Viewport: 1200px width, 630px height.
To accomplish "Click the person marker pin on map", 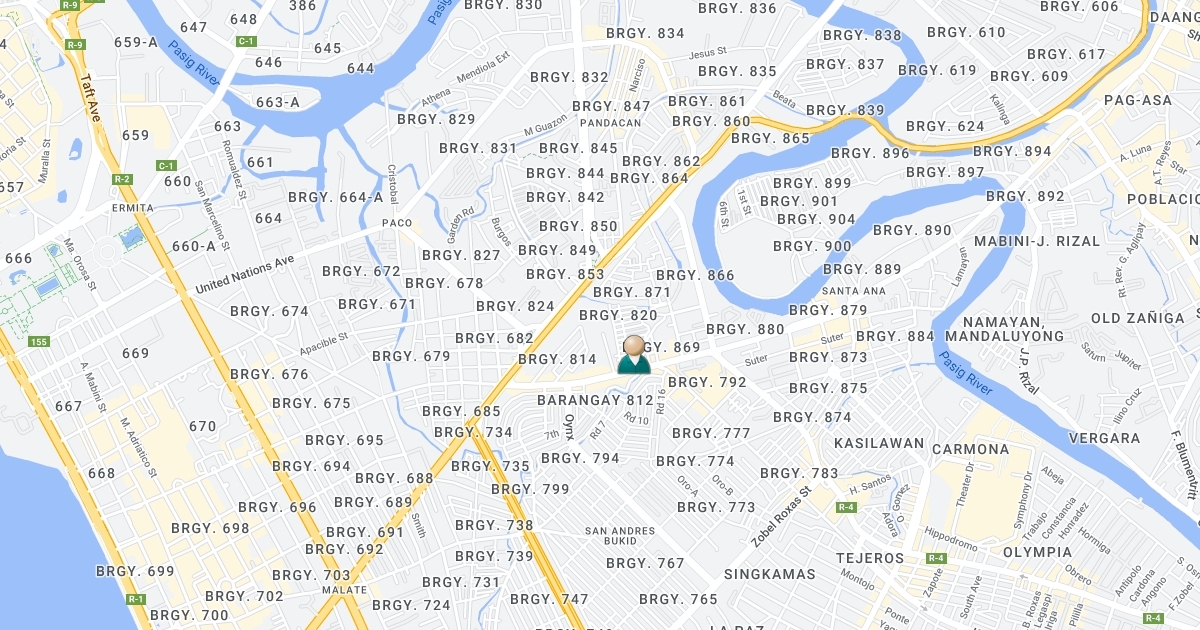I will coord(634,355).
